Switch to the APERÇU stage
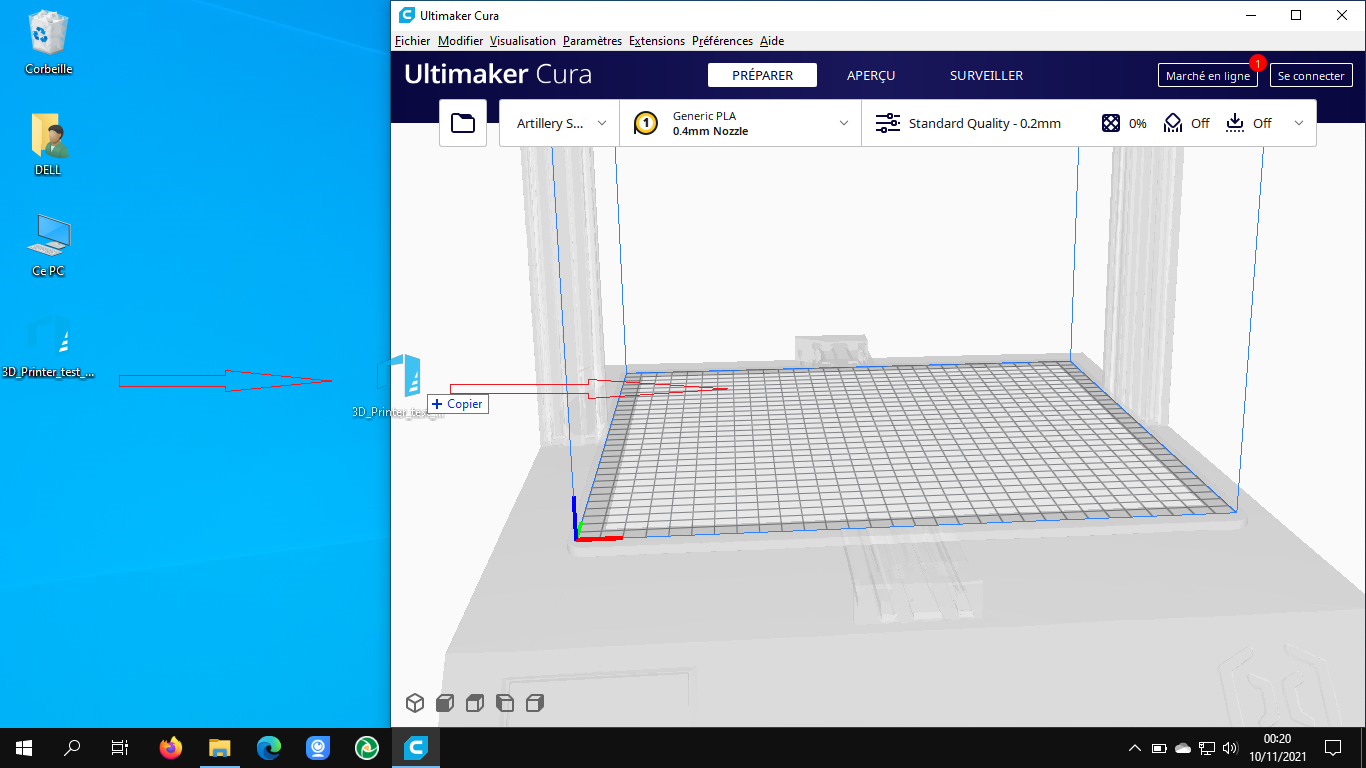The image size is (1366, 768). pyautogui.click(x=871, y=75)
